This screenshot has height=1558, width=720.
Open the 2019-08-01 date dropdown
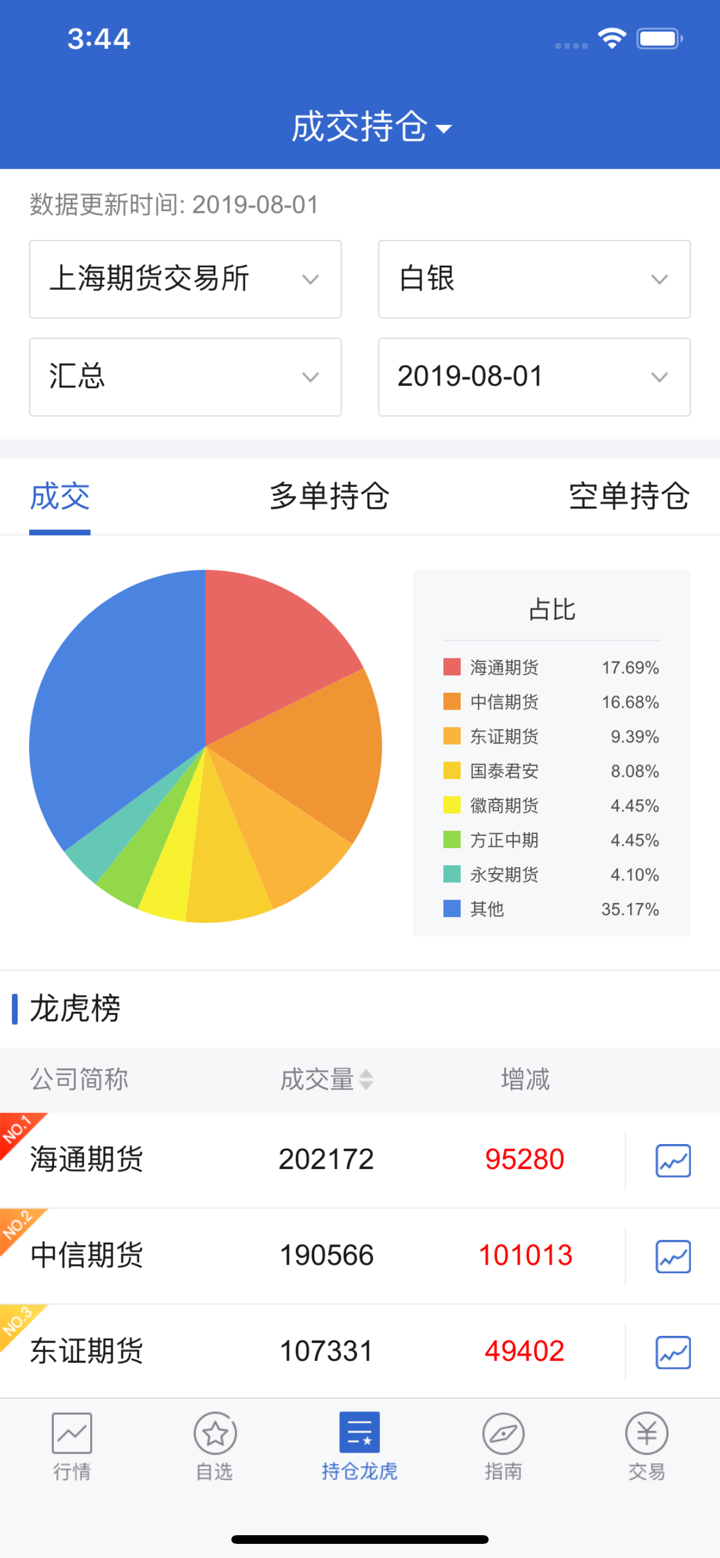coord(534,377)
